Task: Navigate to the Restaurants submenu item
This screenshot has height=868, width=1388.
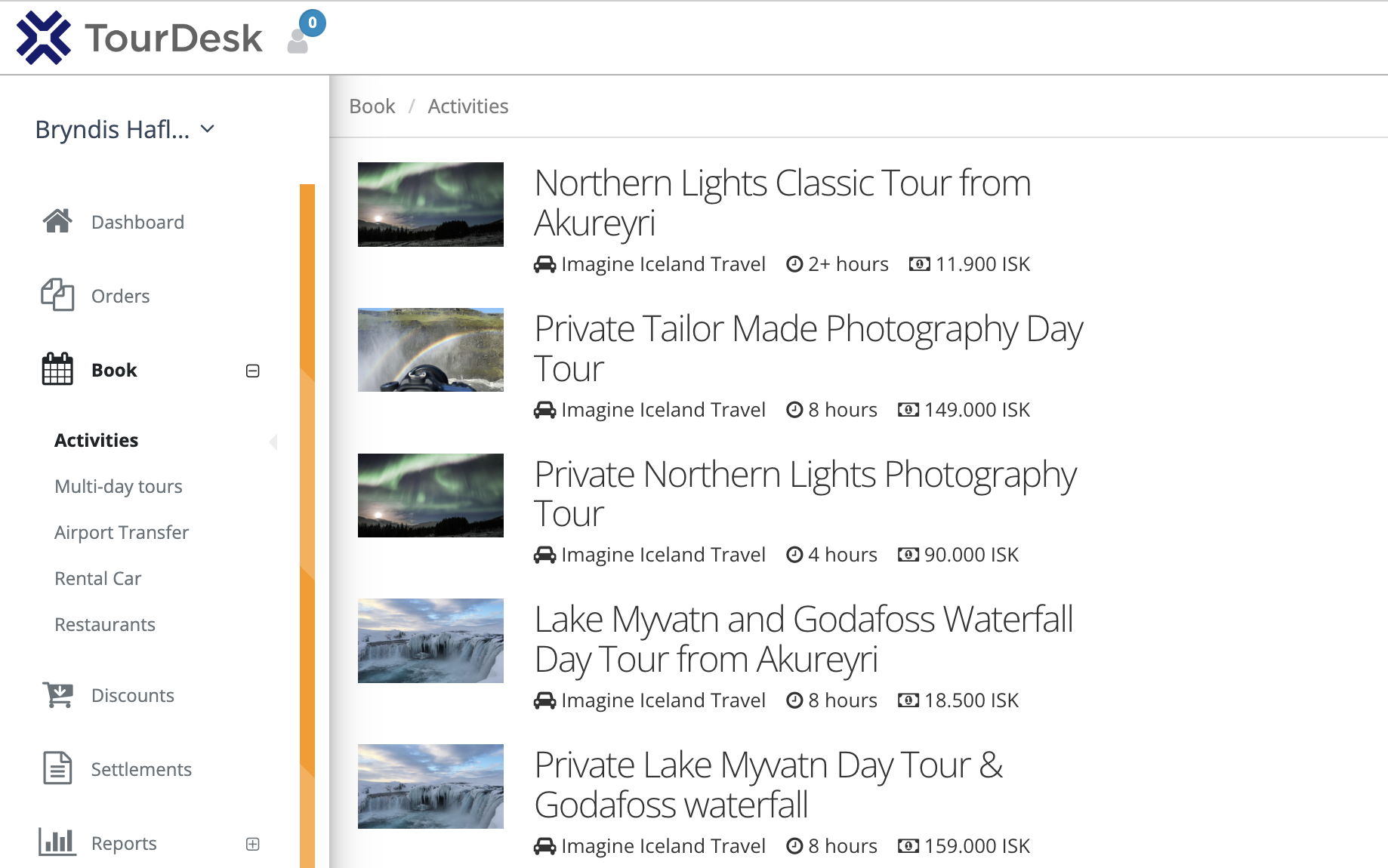Action: [x=105, y=625]
